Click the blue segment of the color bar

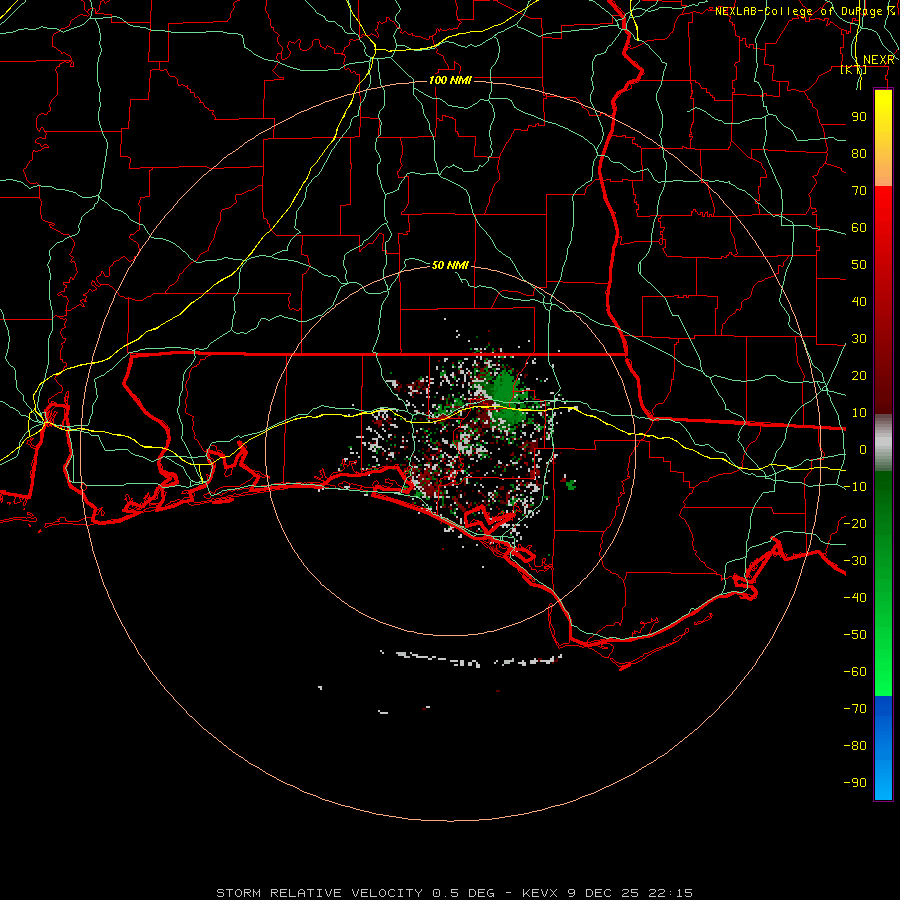883,748
